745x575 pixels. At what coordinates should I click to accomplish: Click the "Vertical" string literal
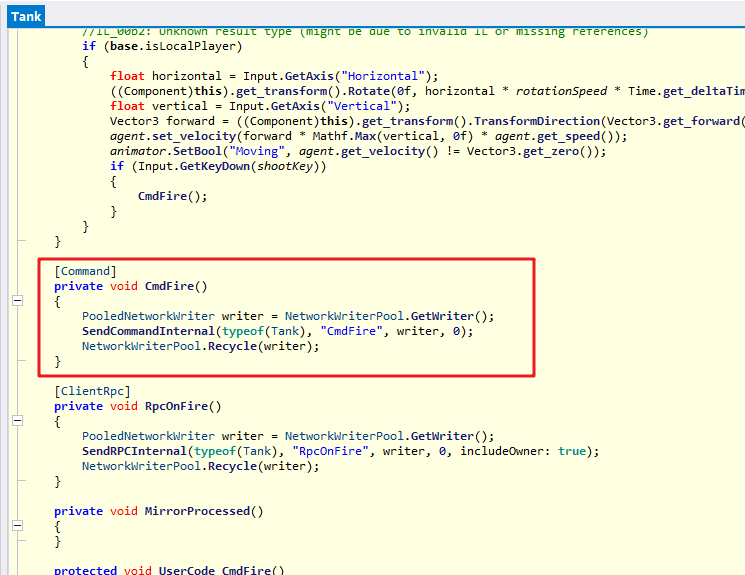click(362, 106)
